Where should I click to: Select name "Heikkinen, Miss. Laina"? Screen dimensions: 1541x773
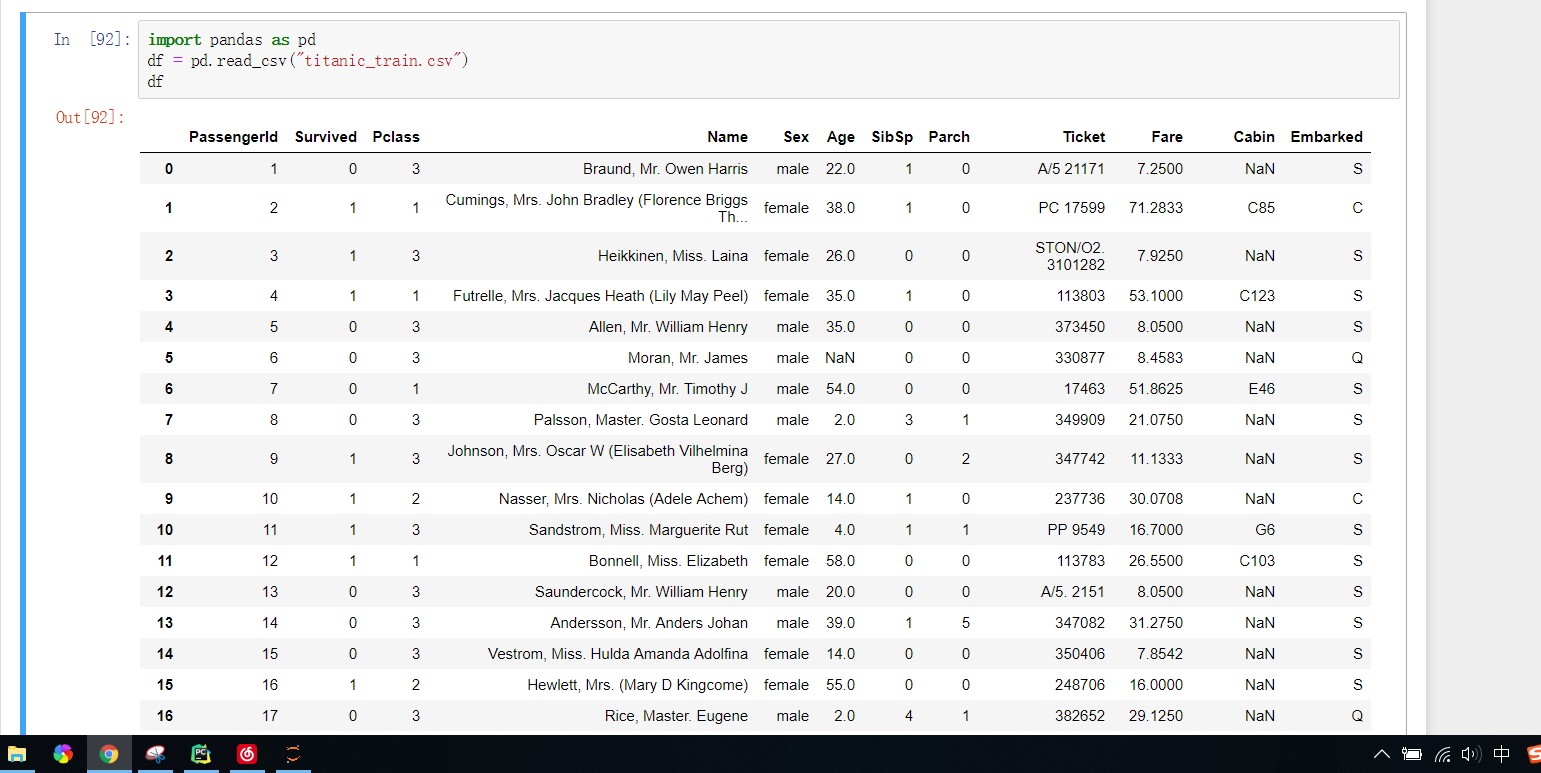point(673,256)
